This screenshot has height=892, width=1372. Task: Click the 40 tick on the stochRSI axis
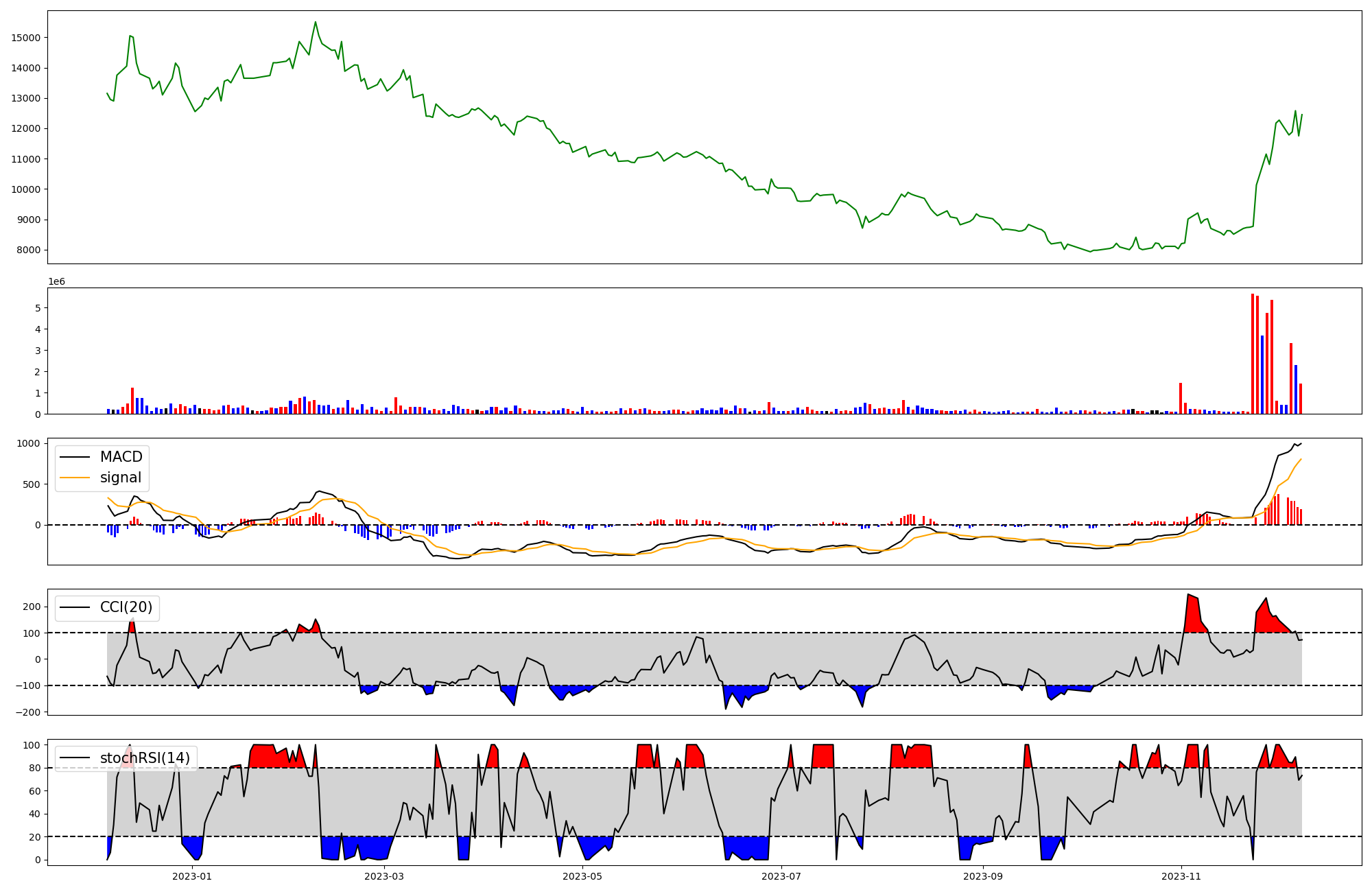pyautogui.click(x=35, y=814)
